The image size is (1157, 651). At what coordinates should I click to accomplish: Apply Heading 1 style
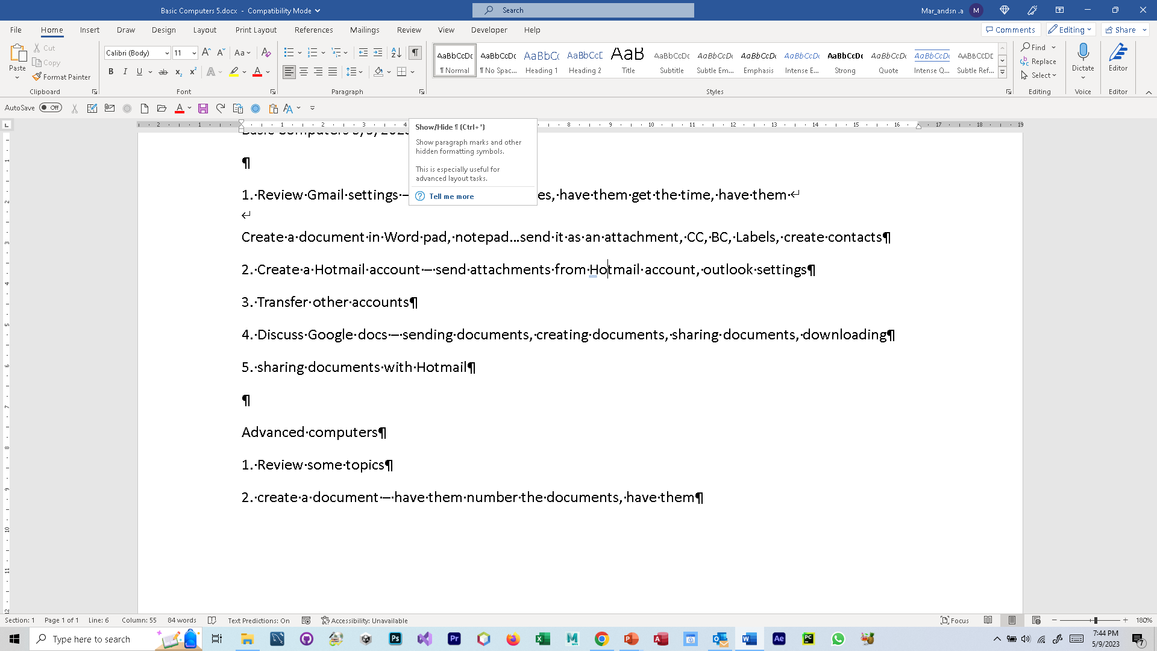click(541, 60)
